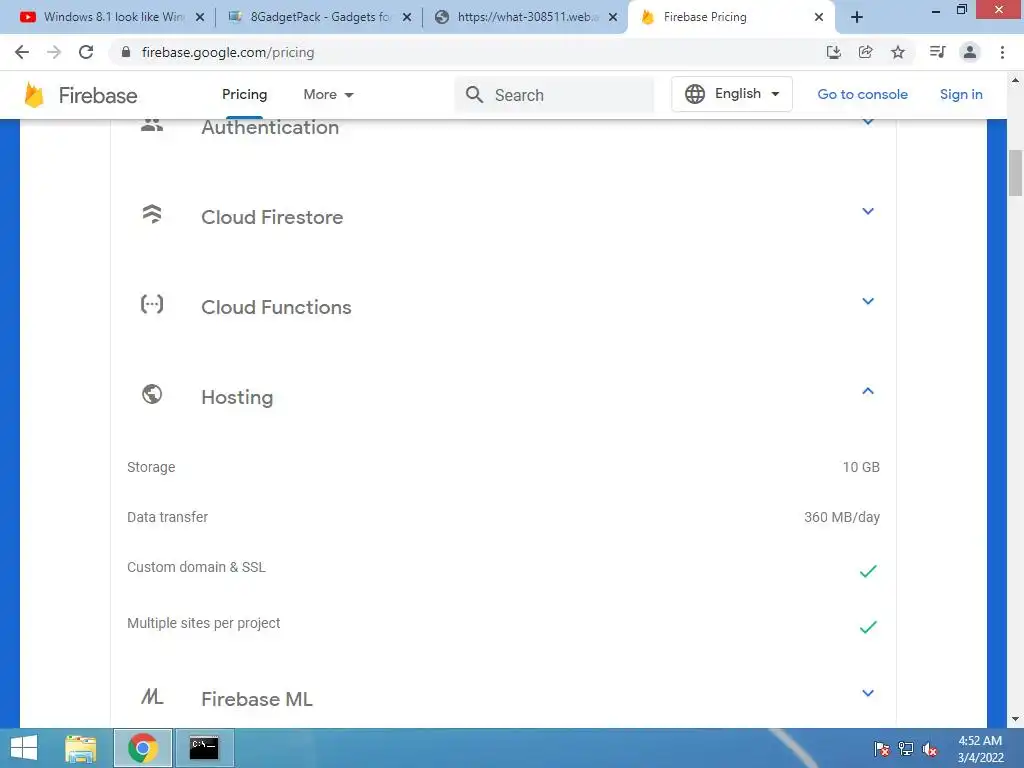
Task: Expand the Cloud Functions section chevron
Action: (x=868, y=301)
